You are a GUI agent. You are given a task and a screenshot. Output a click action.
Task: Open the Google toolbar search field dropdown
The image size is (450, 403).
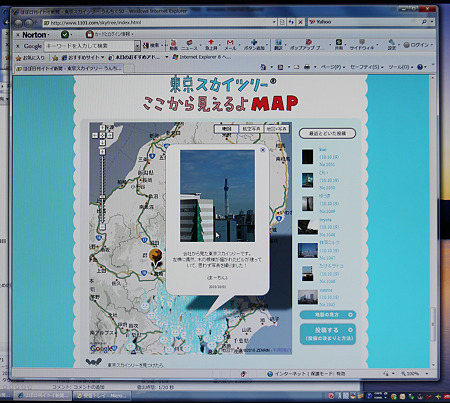point(137,46)
